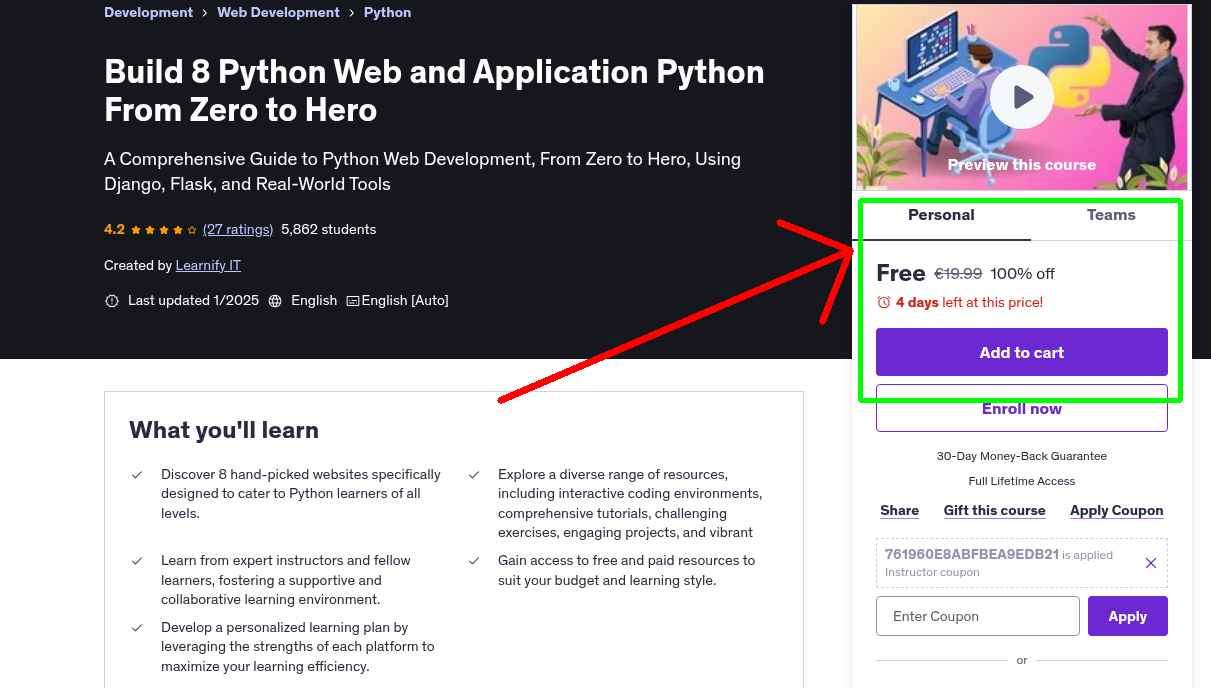Open the Web Development breadcrumb link
This screenshot has height=688, width=1211.
tap(278, 13)
